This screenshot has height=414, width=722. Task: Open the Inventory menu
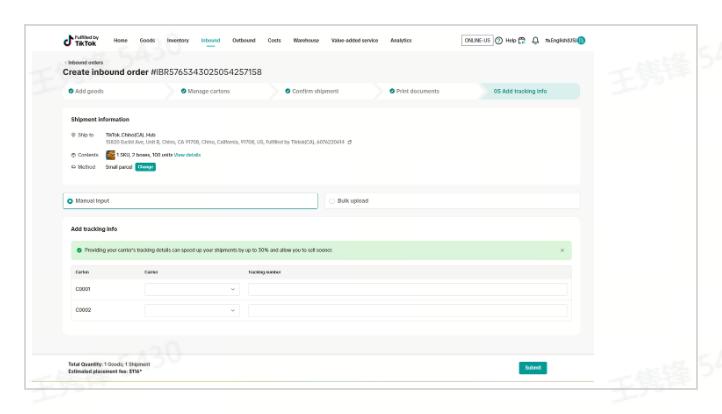coord(178,41)
